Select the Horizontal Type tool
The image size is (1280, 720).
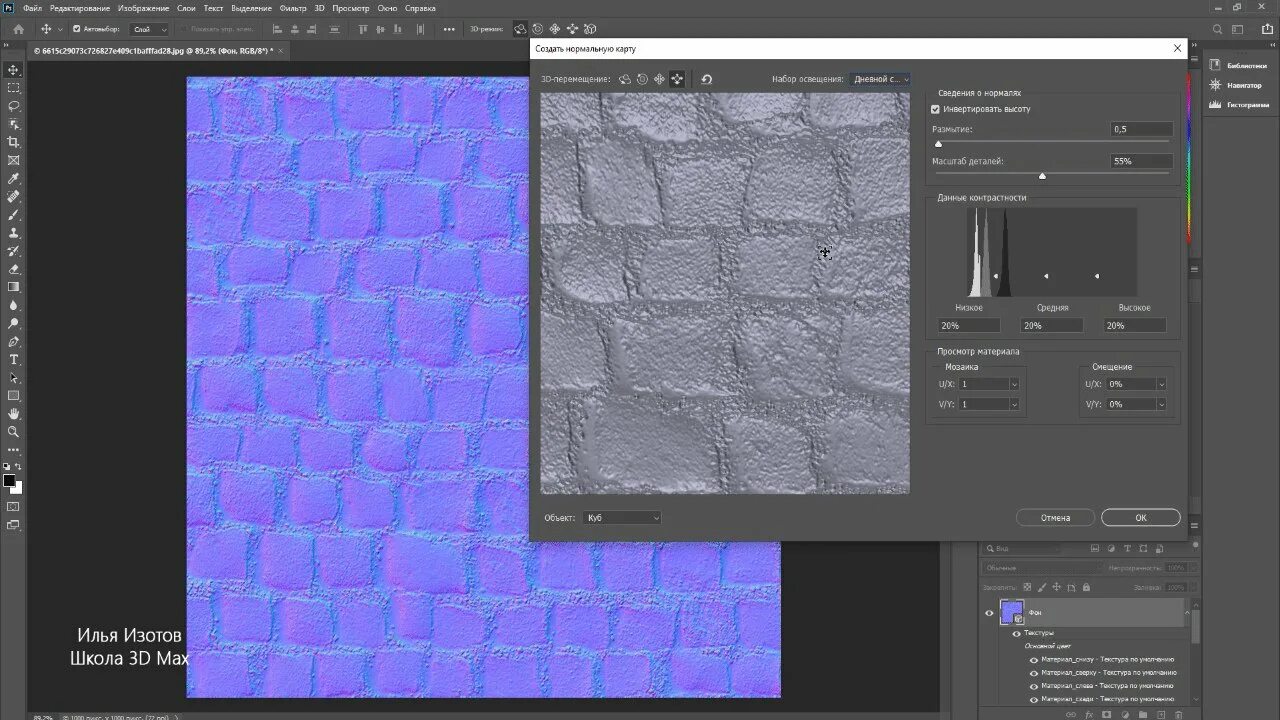coord(14,359)
